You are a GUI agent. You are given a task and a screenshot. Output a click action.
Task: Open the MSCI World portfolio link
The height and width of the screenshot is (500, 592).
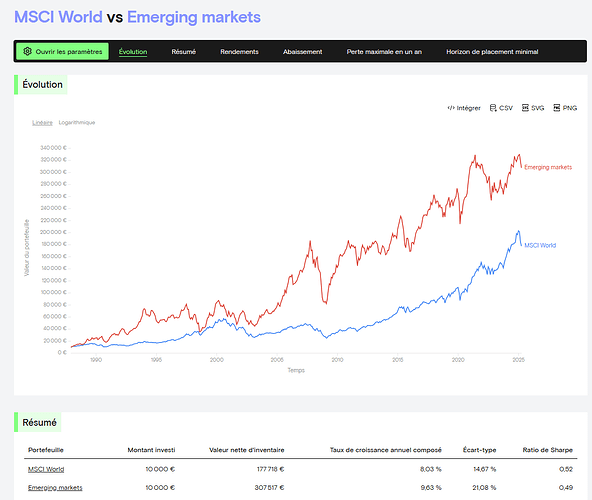46,469
